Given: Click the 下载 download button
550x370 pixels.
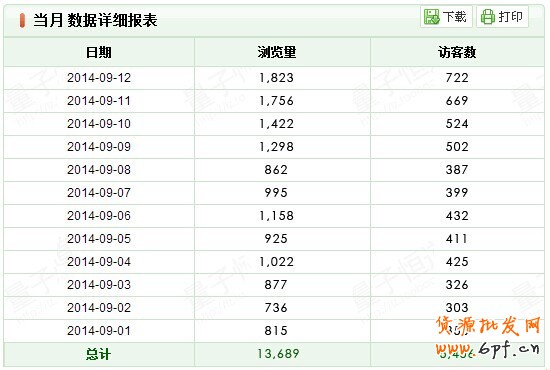Looking at the screenshot, I should [x=446, y=16].
